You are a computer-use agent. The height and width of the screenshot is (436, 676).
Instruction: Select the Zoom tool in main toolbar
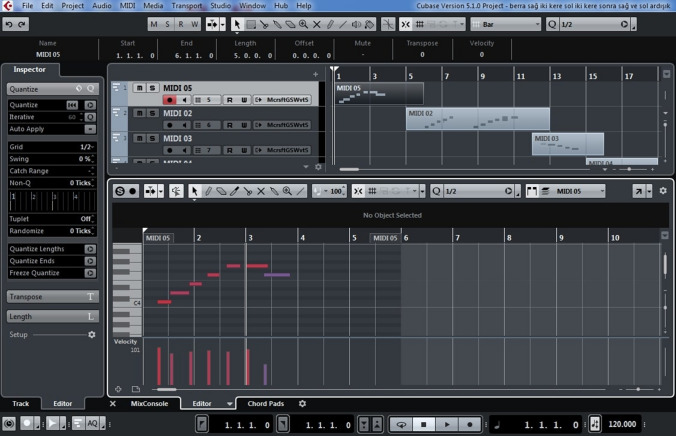point(304,25)
